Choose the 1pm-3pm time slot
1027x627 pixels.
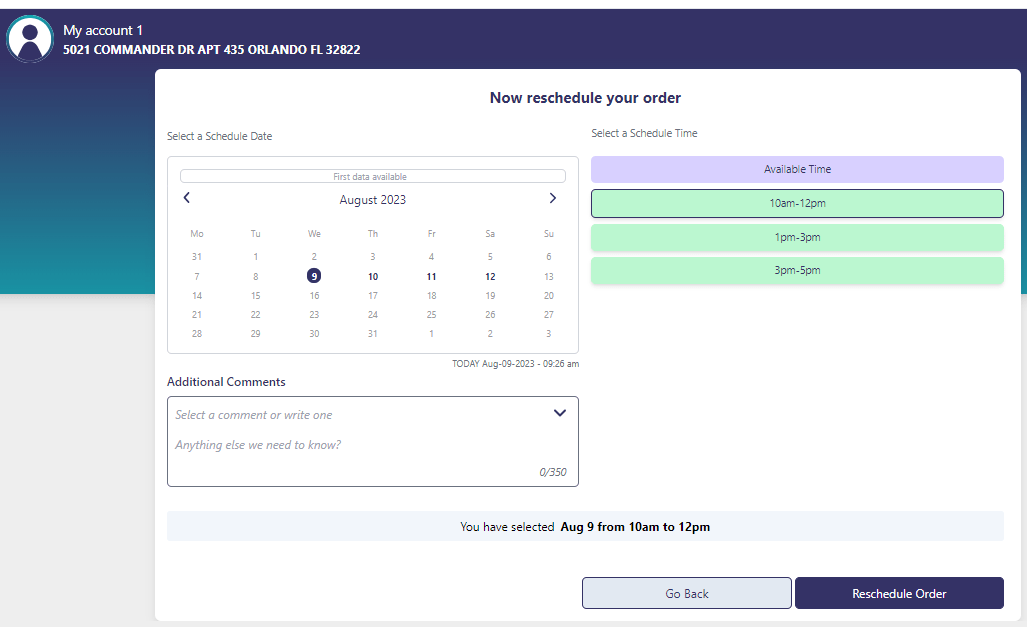[x=797, y=237]
